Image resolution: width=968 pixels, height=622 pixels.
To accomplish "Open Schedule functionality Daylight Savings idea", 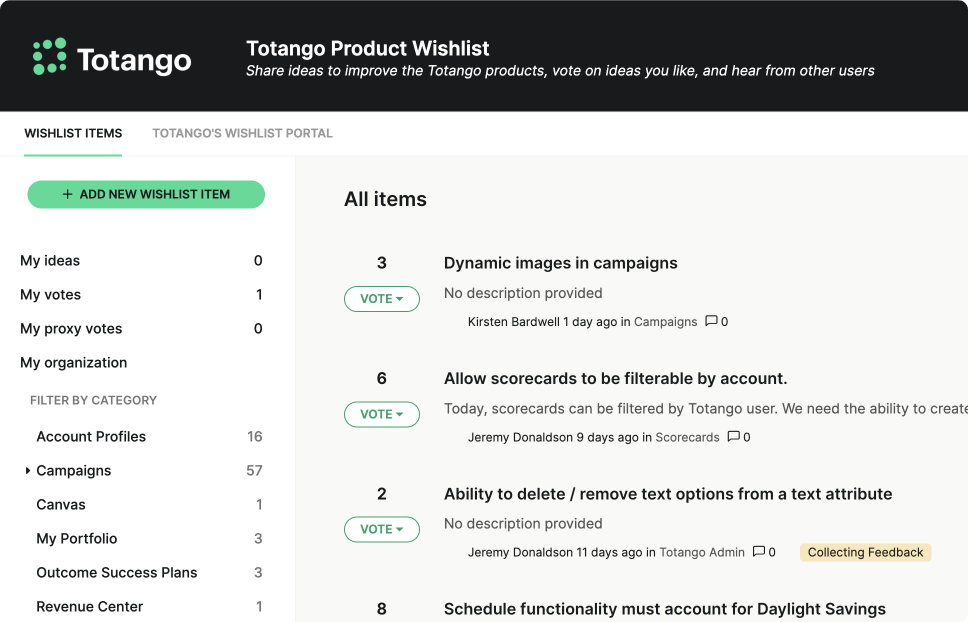I will coord(664,609).
